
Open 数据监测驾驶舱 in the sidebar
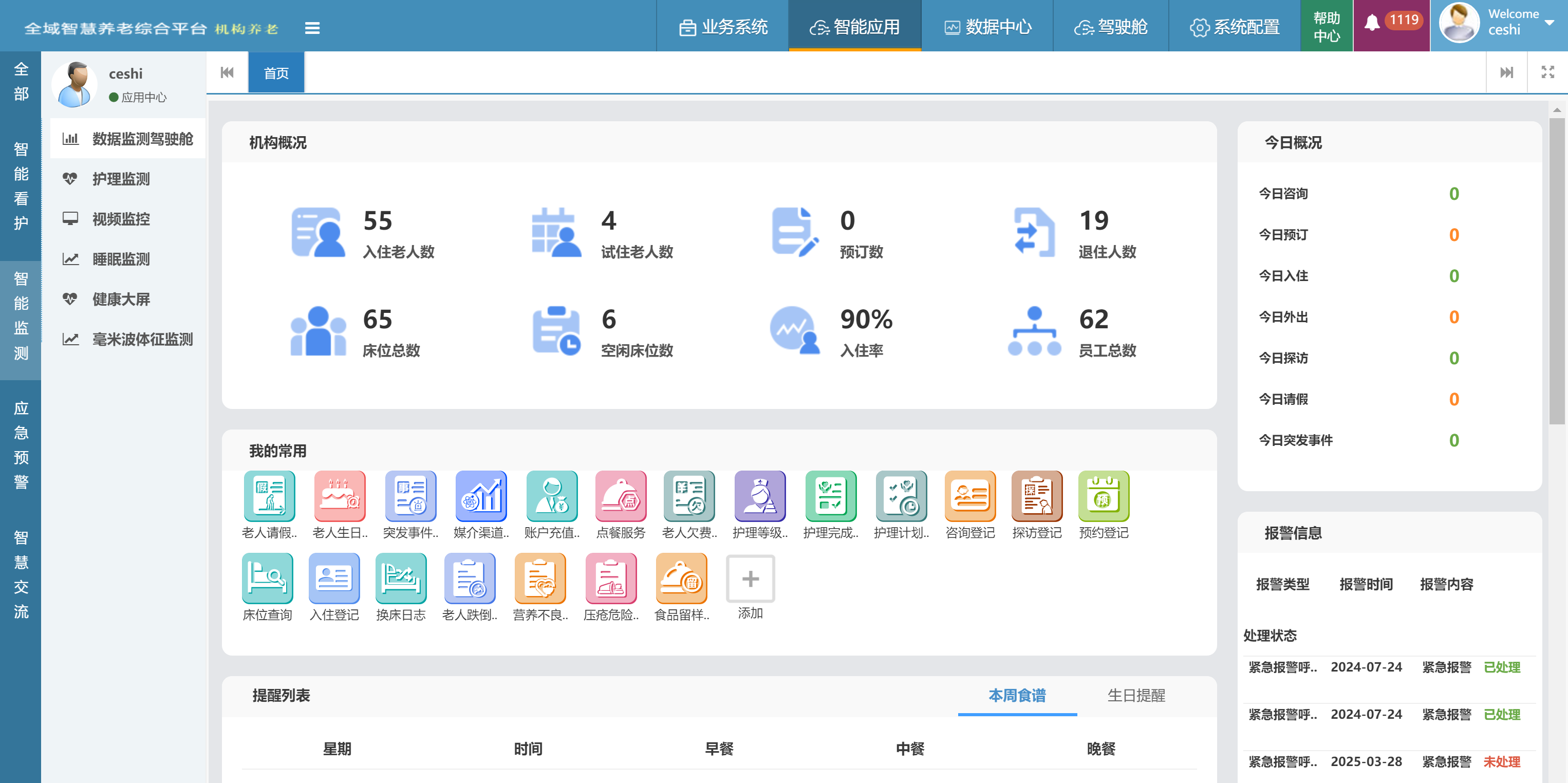(x=128, y=139)
